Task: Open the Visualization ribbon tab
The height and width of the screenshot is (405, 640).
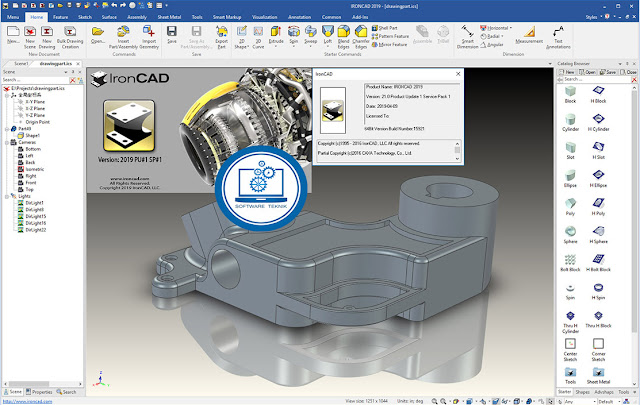Action: (264, 17)
